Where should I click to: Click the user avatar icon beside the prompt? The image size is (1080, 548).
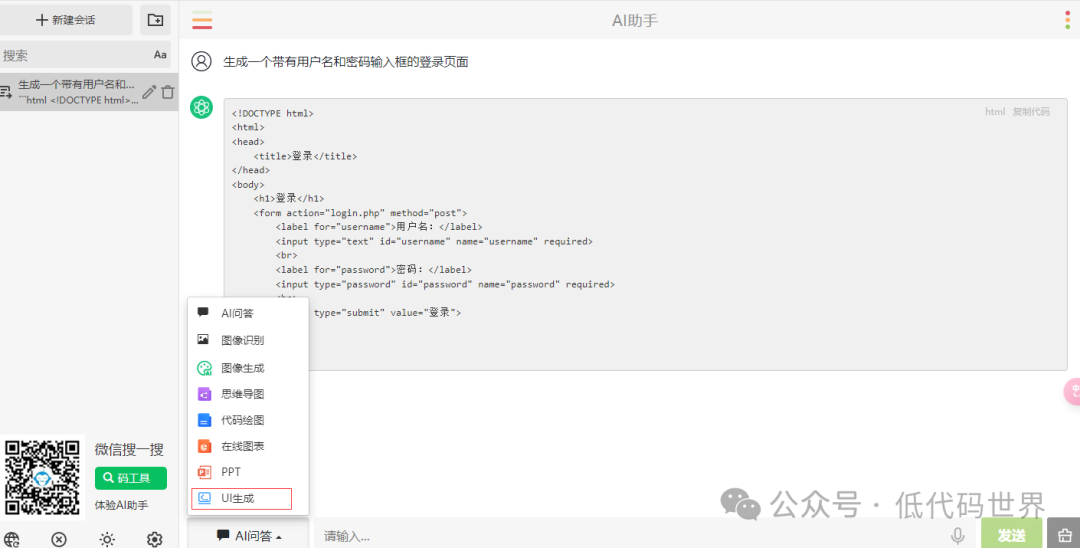point(201,61)
